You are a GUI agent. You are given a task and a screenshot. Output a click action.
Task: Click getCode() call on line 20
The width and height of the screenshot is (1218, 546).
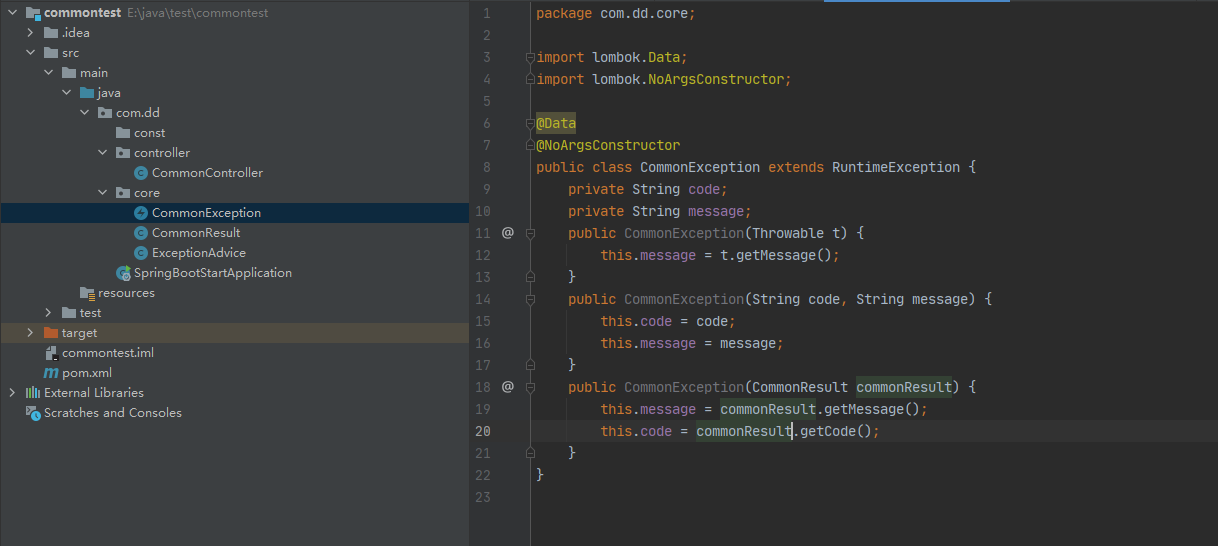pyautogui.click(x=835, y=431)
